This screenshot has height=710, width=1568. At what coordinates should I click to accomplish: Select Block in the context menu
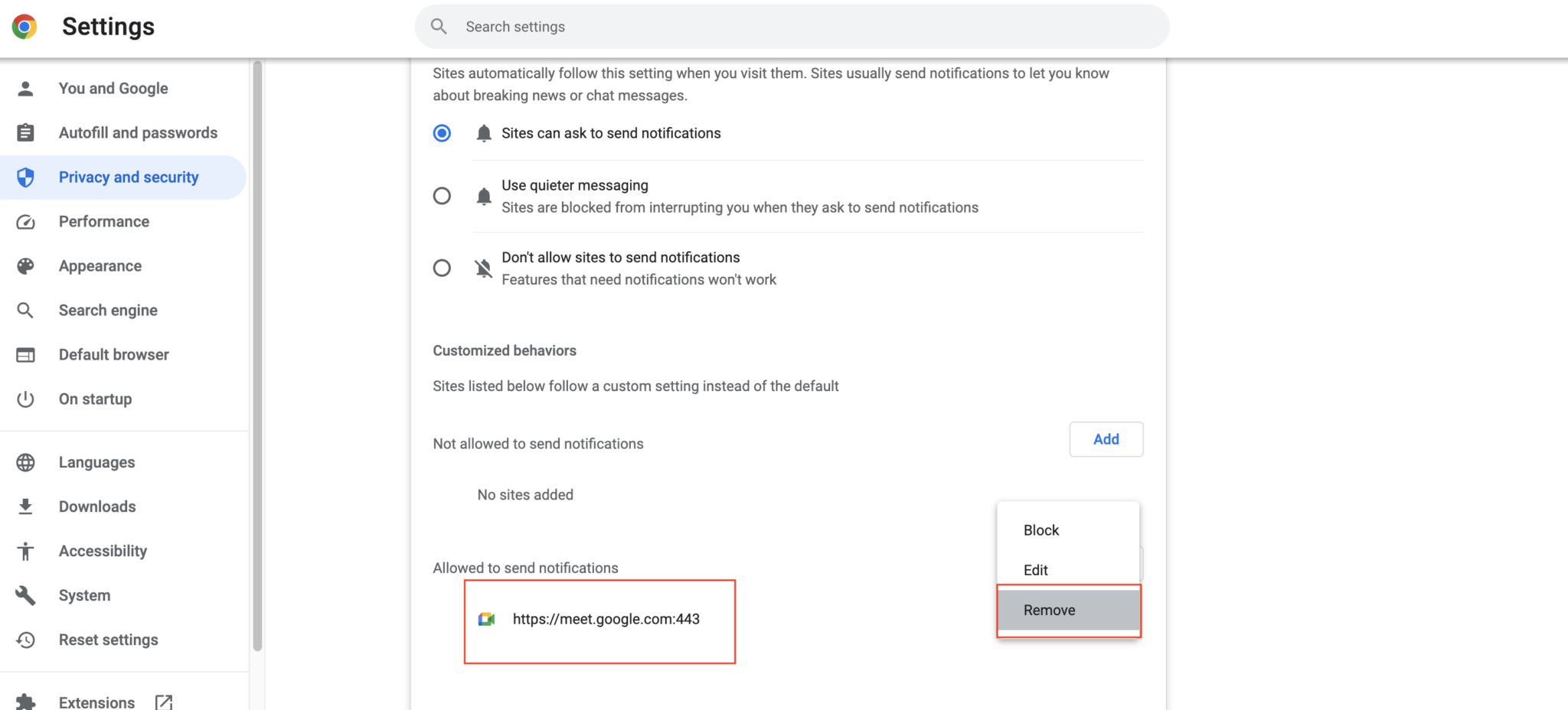pyautogui.click(x=1040, y=529)
